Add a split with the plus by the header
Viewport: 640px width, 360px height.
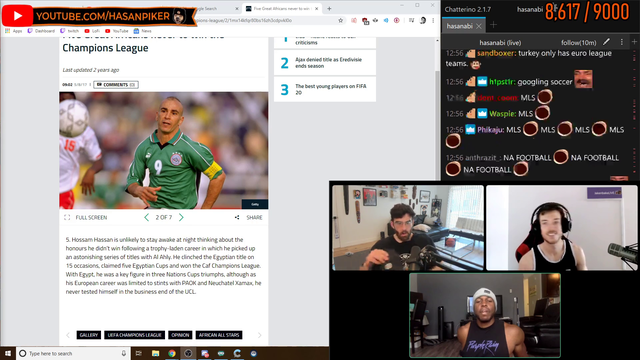click(634, 42)
